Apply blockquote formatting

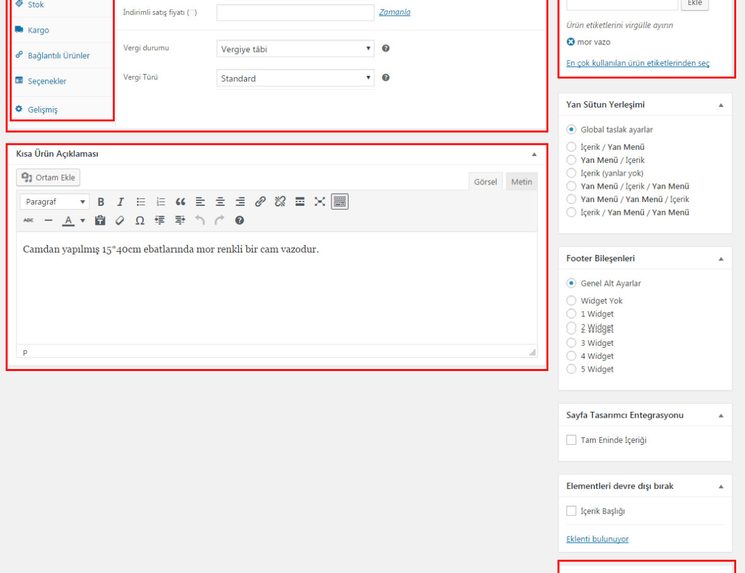181,201
